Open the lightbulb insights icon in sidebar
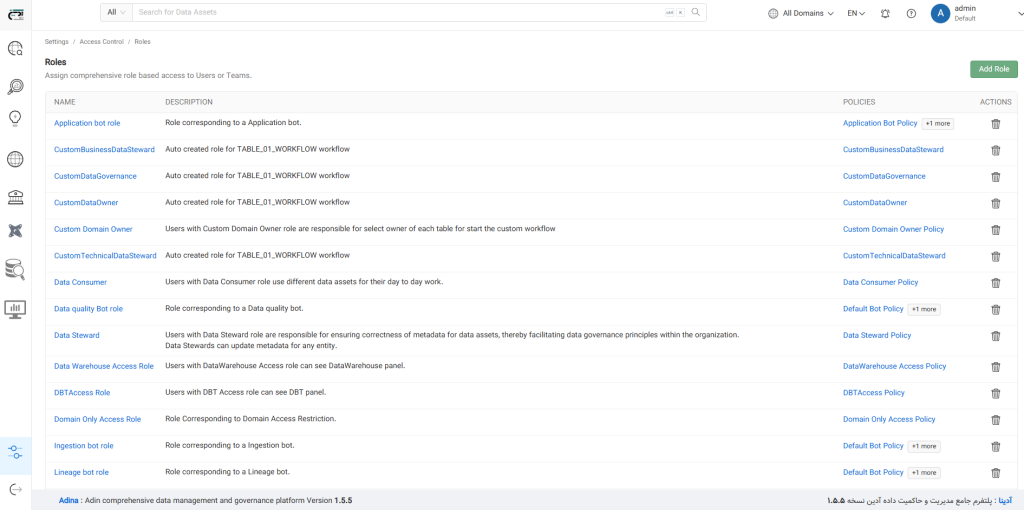 15,118
